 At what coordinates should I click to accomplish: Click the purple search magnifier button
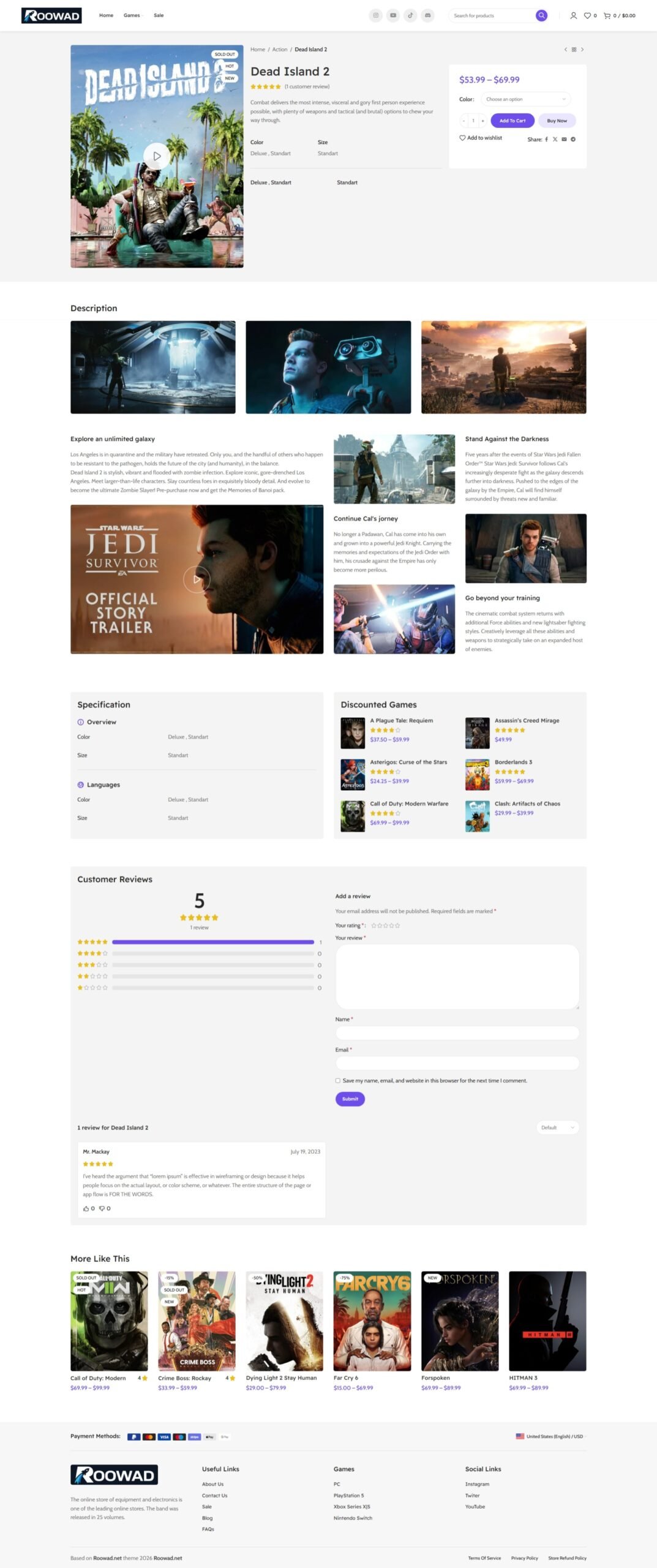(541, 15)
